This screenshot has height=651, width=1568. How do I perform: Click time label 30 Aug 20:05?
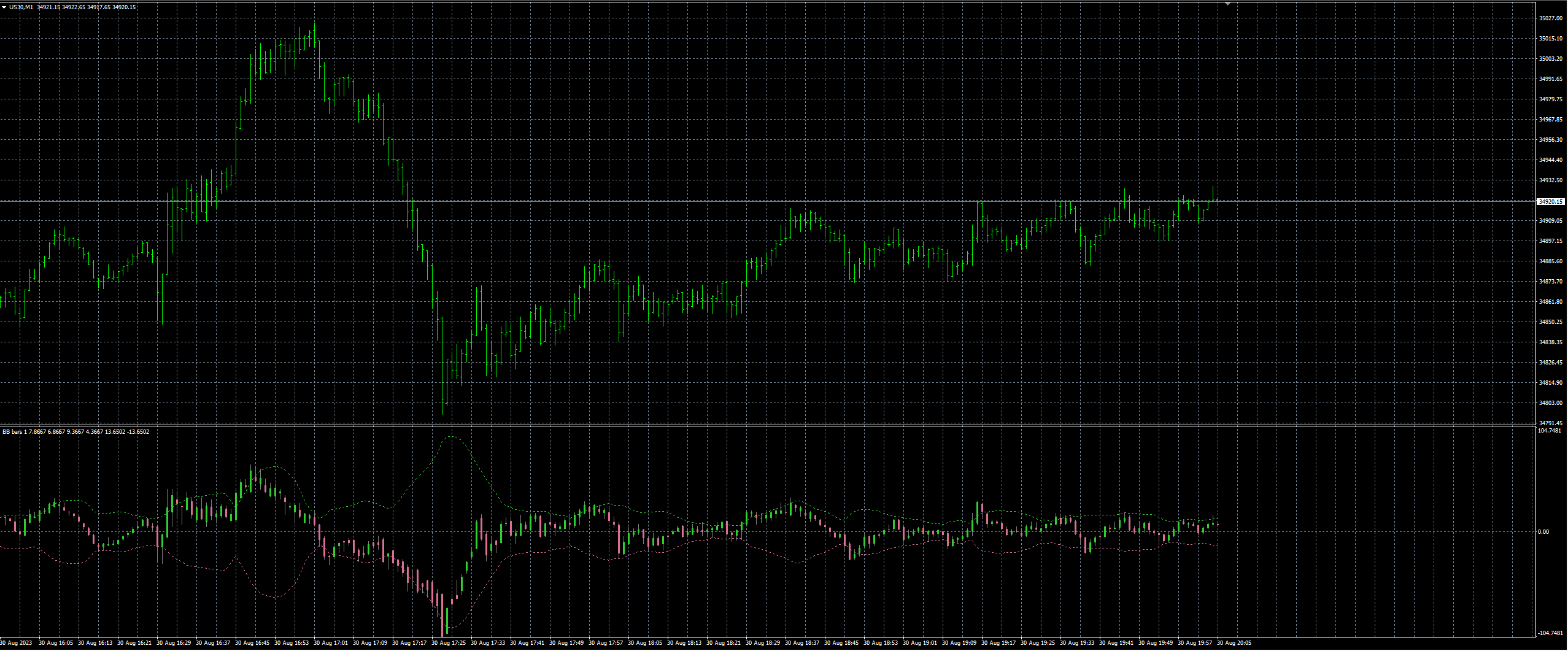click(1234, 644)
